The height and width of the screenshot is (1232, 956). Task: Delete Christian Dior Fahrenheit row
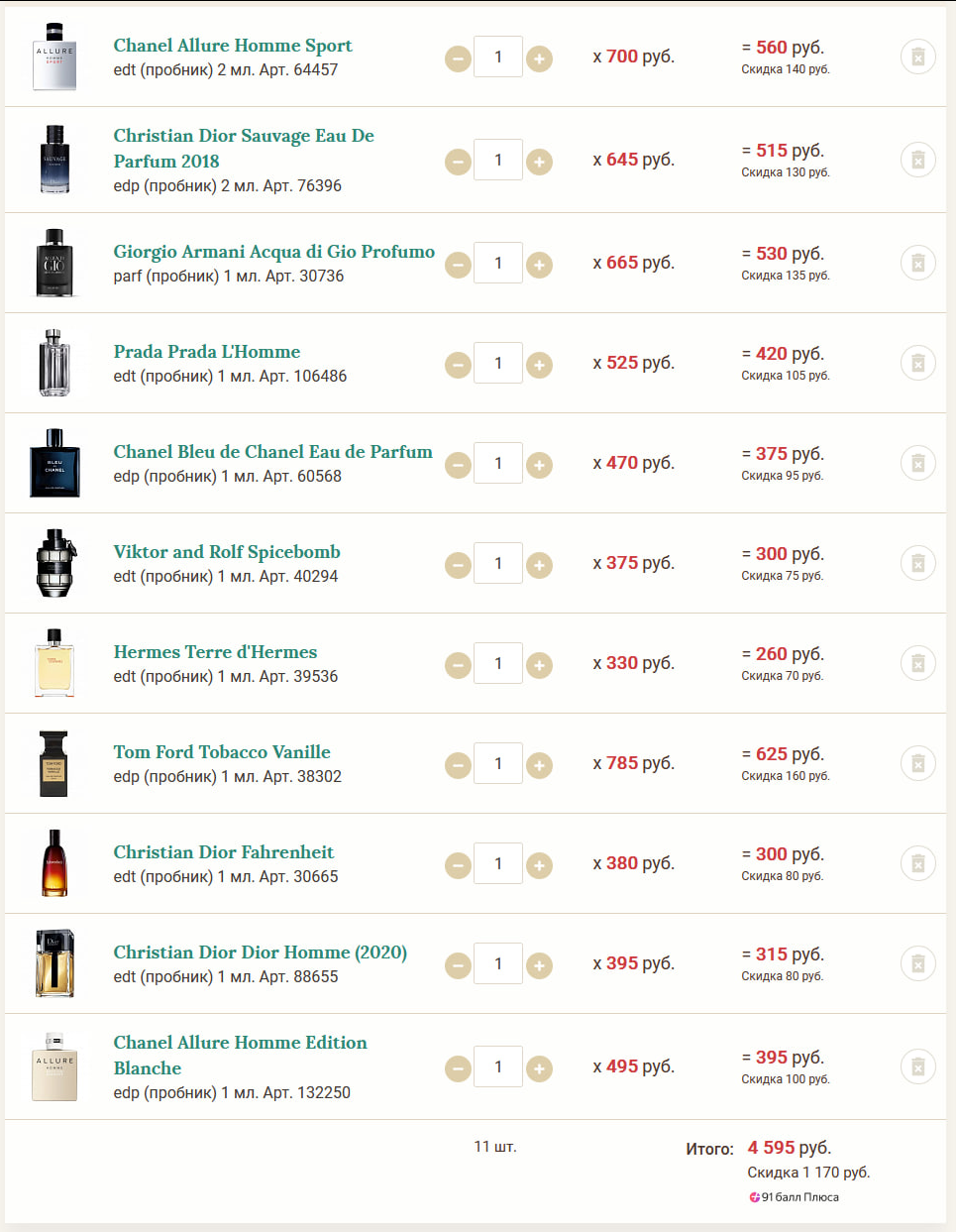pyautogui.click(x=917, y=863)
